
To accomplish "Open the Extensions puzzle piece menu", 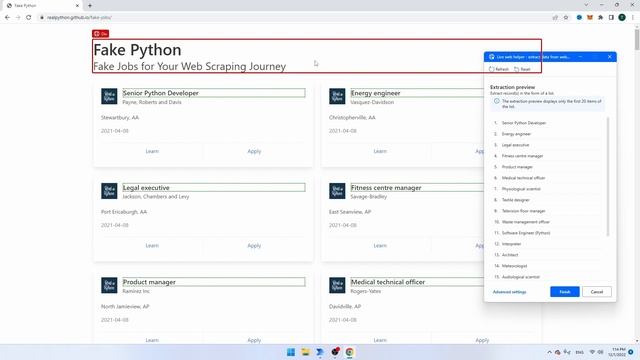I will click(x=600, y=18).
